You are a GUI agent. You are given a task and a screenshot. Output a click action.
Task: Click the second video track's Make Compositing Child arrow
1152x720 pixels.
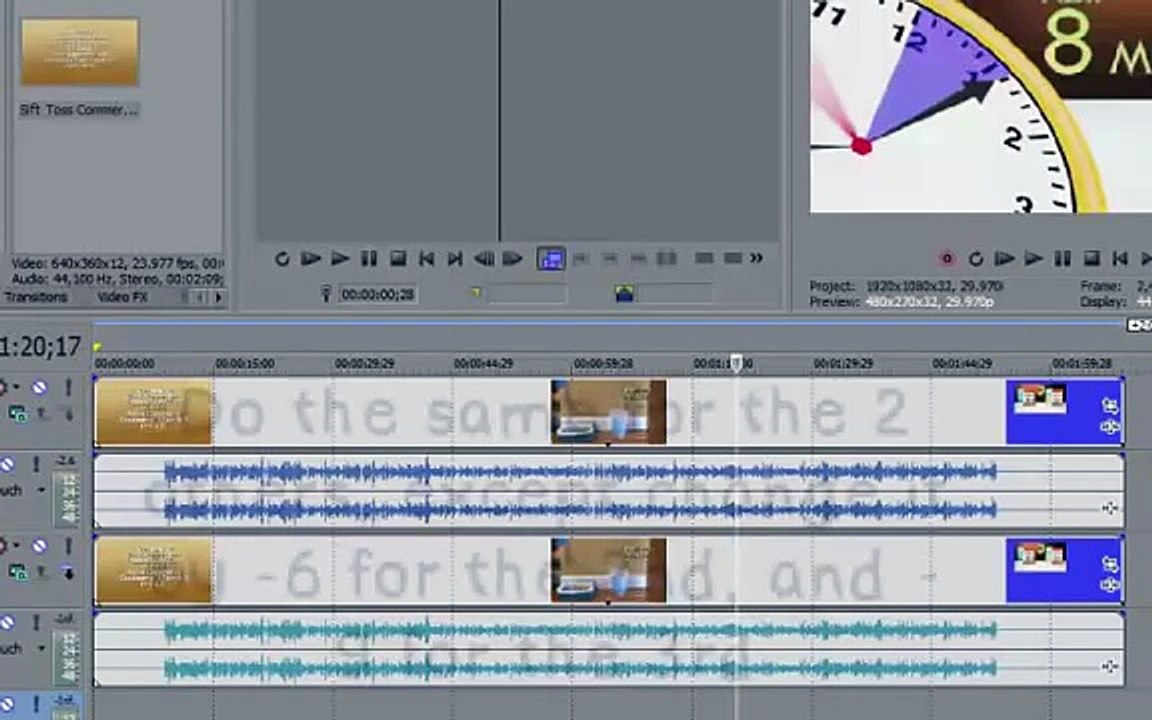point(68,573)
